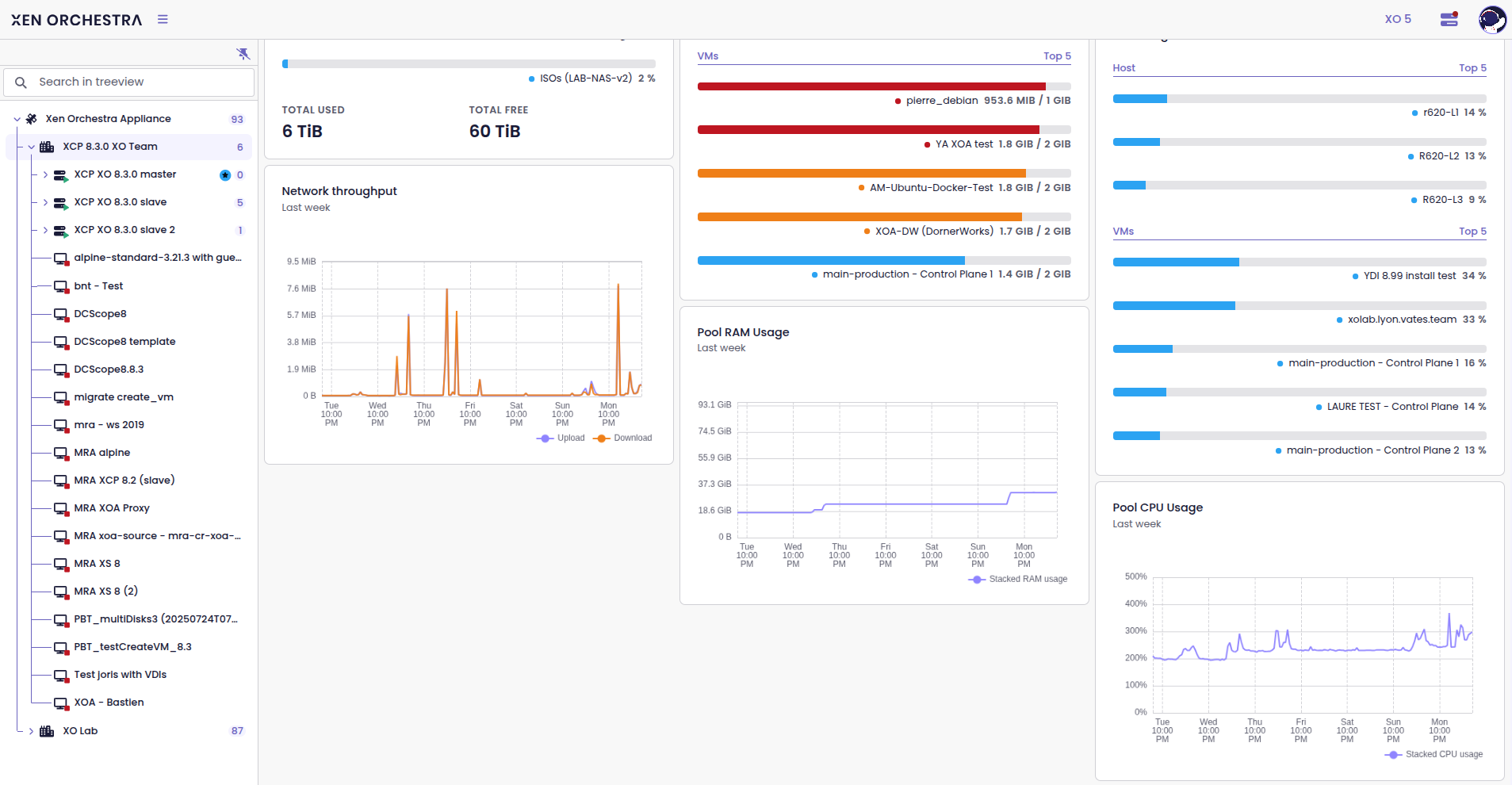Click the XCP XO 8.3.0 master host icon
Viewport: 1512px width, 785px height.
click(x=60, y=175)
